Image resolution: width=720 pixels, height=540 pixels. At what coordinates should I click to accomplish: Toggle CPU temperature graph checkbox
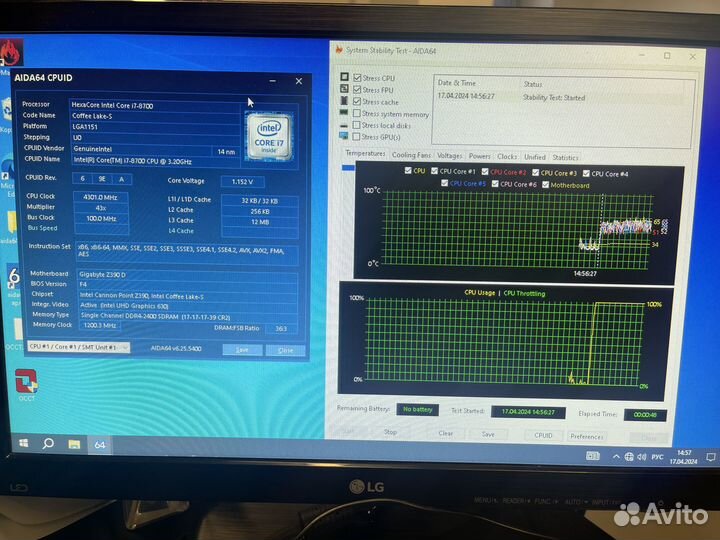pyautogui.click(x=408, y=170)
